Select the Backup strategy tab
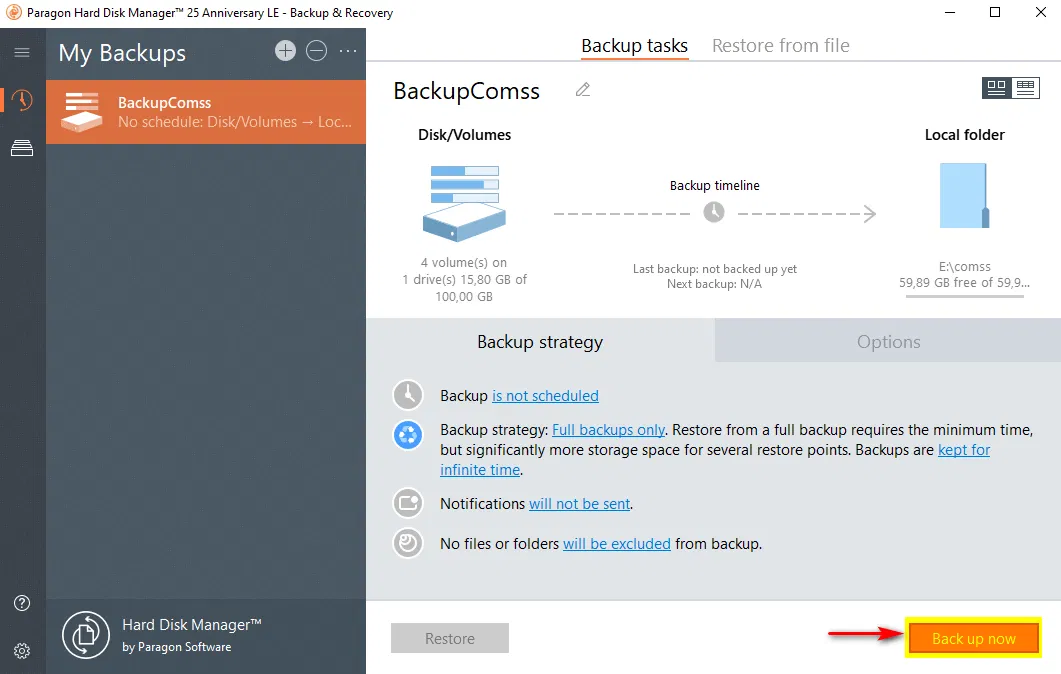This screenshot has height=674, width=1061. point(540,341)
